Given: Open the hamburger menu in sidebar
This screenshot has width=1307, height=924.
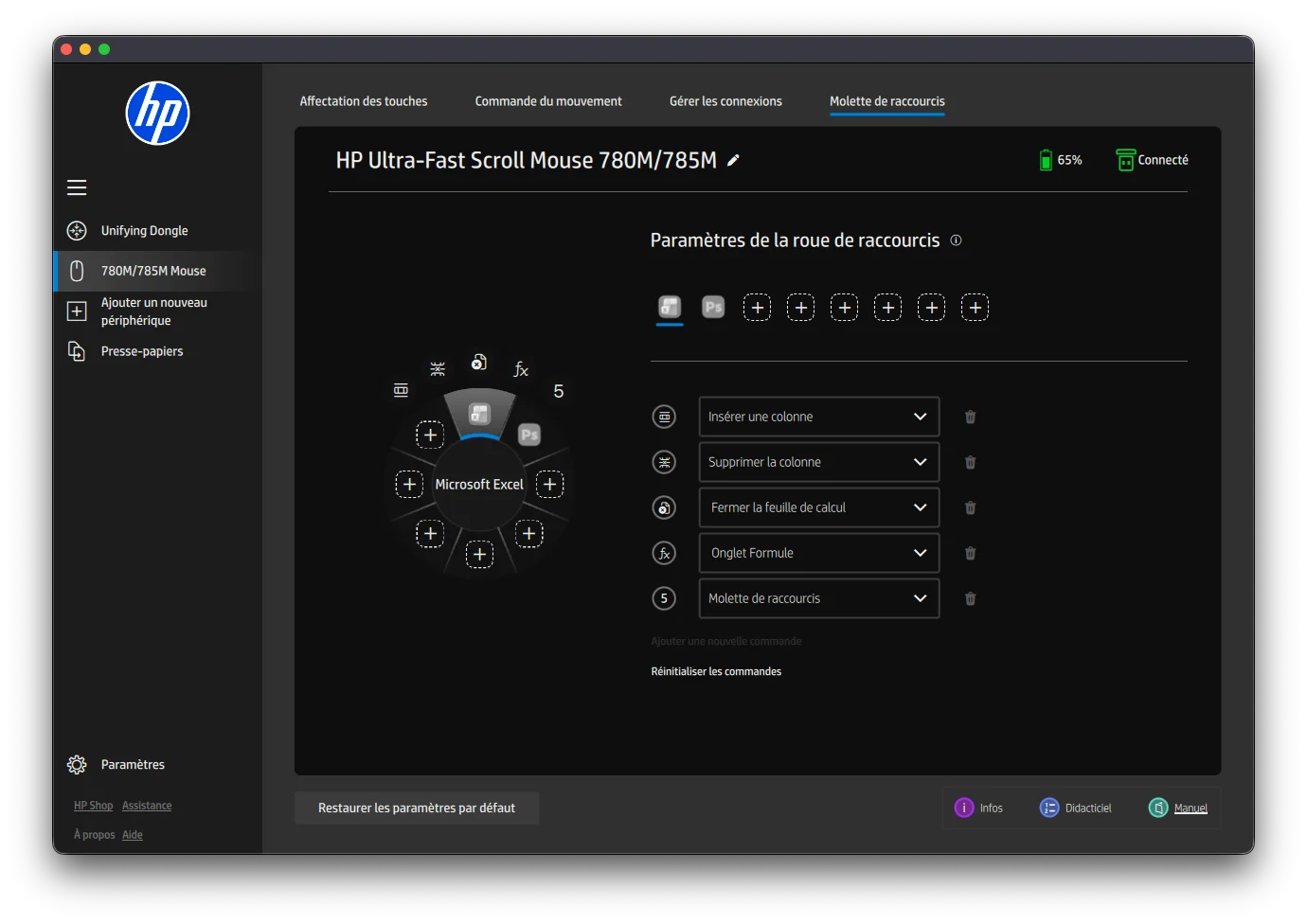Looking at the screenshot, I should point(77,187).
